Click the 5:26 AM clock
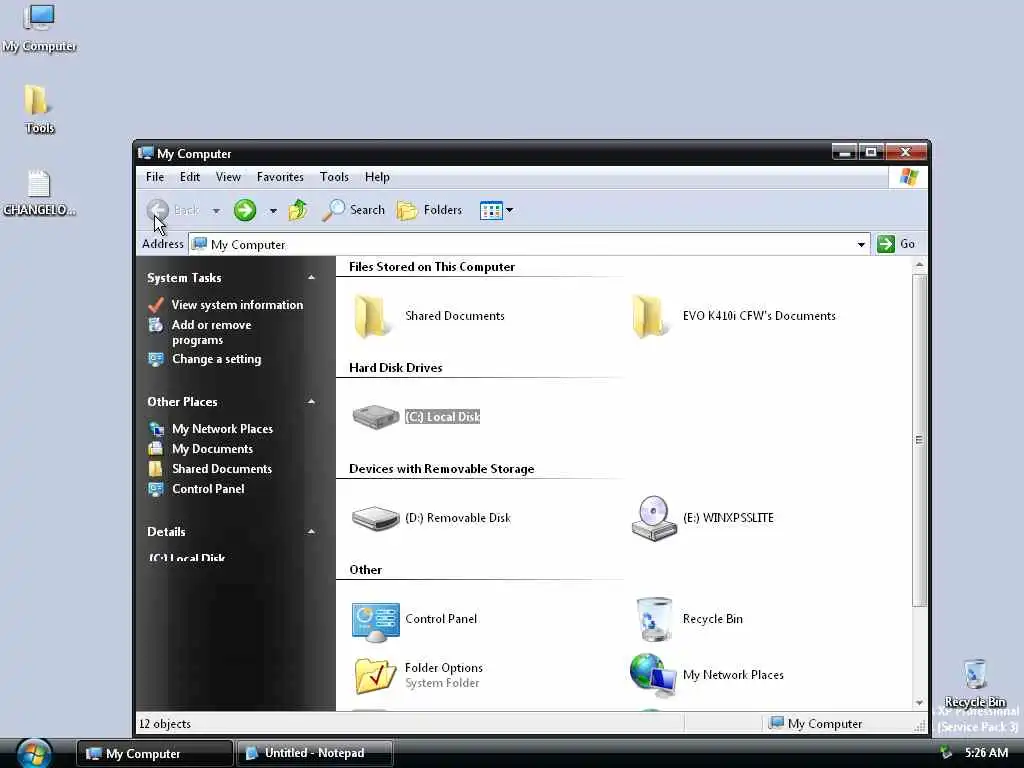The width and height of the screenshot is (1024, 768). tap(986, 753)
